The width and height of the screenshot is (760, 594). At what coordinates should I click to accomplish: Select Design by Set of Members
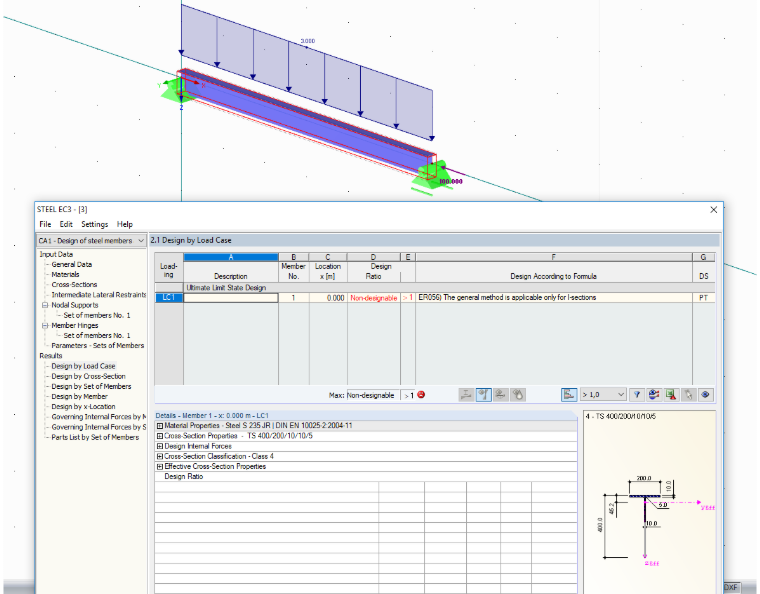click(92, 386)
